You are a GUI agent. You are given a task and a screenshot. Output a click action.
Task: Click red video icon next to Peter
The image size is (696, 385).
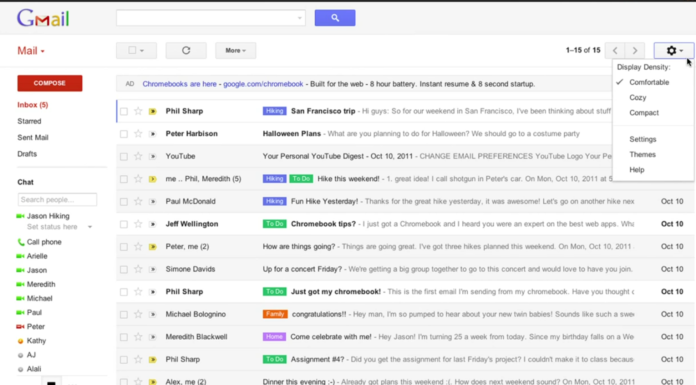click(20, 327)
